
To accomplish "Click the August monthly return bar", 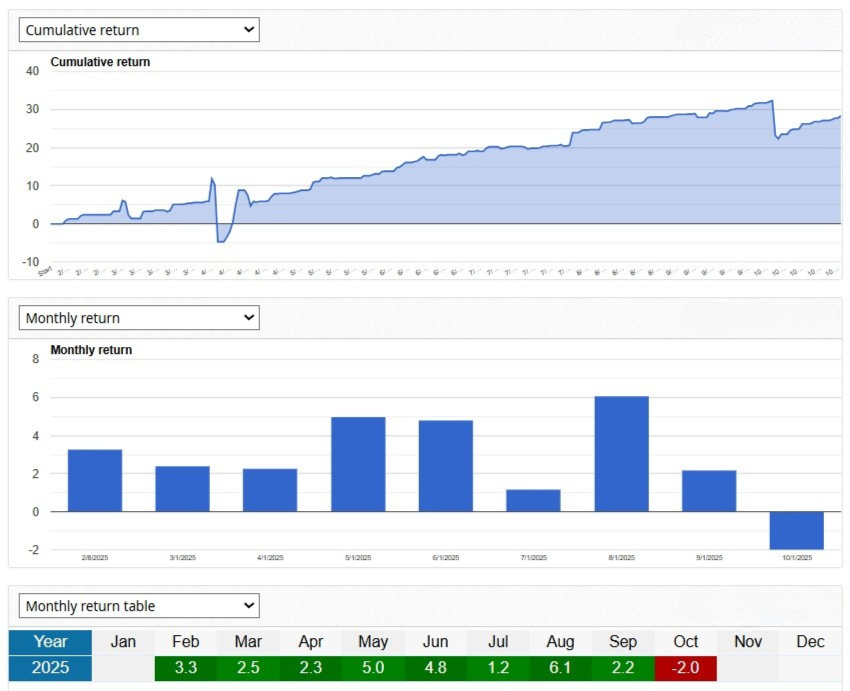I will click(621, 454).
